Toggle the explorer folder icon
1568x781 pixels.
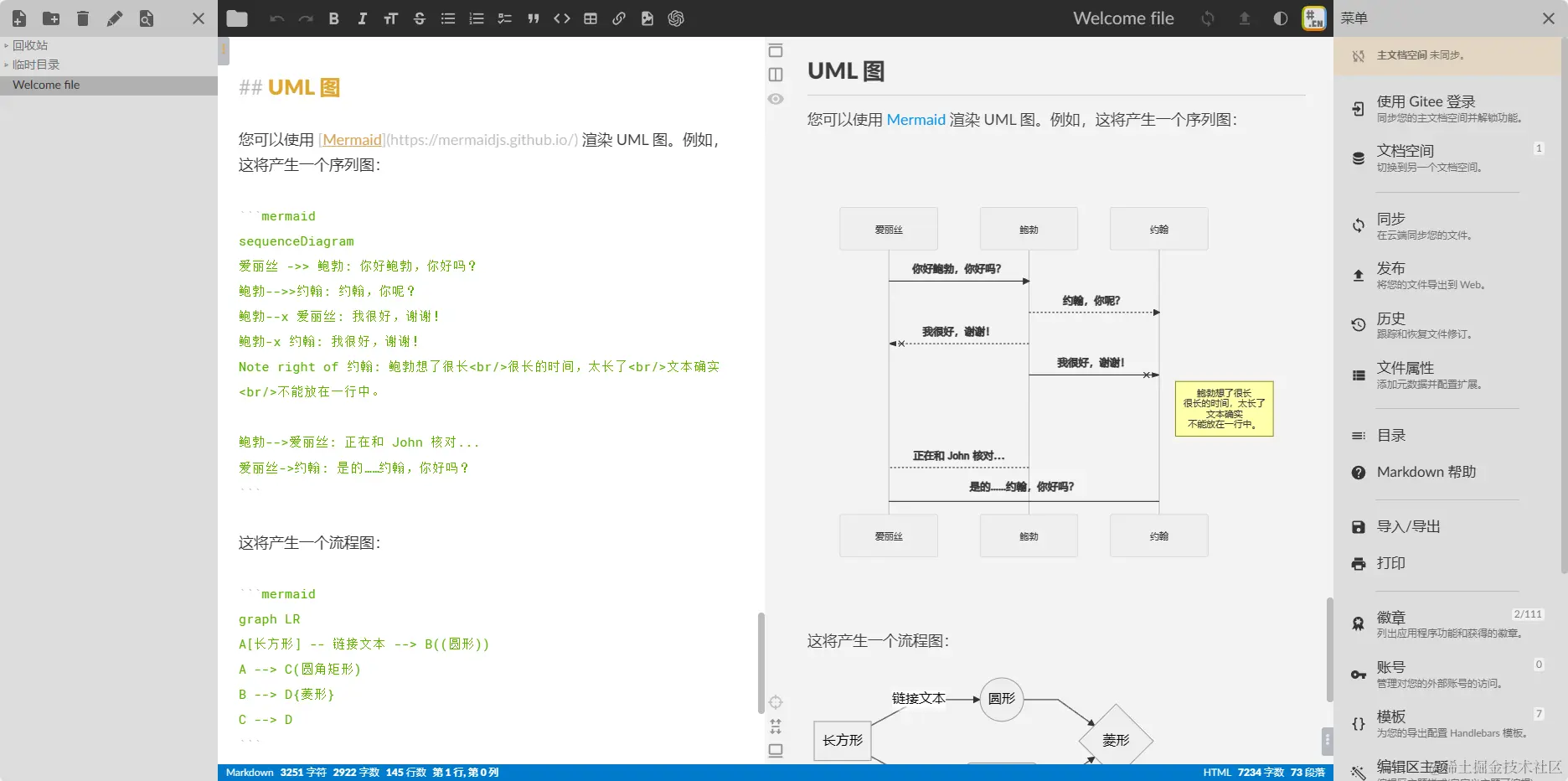click(x=237, y=18)
